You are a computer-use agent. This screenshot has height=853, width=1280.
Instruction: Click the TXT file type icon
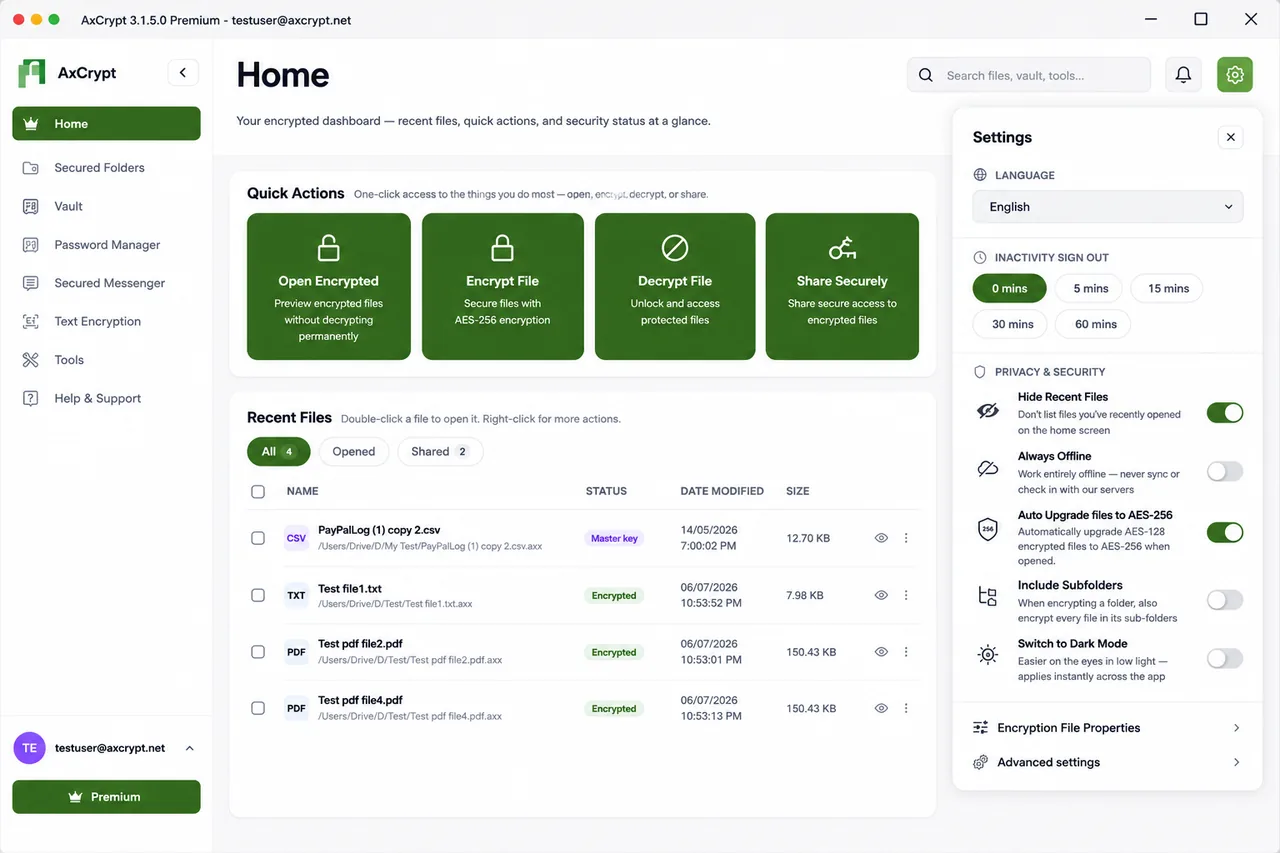point(296,595)
